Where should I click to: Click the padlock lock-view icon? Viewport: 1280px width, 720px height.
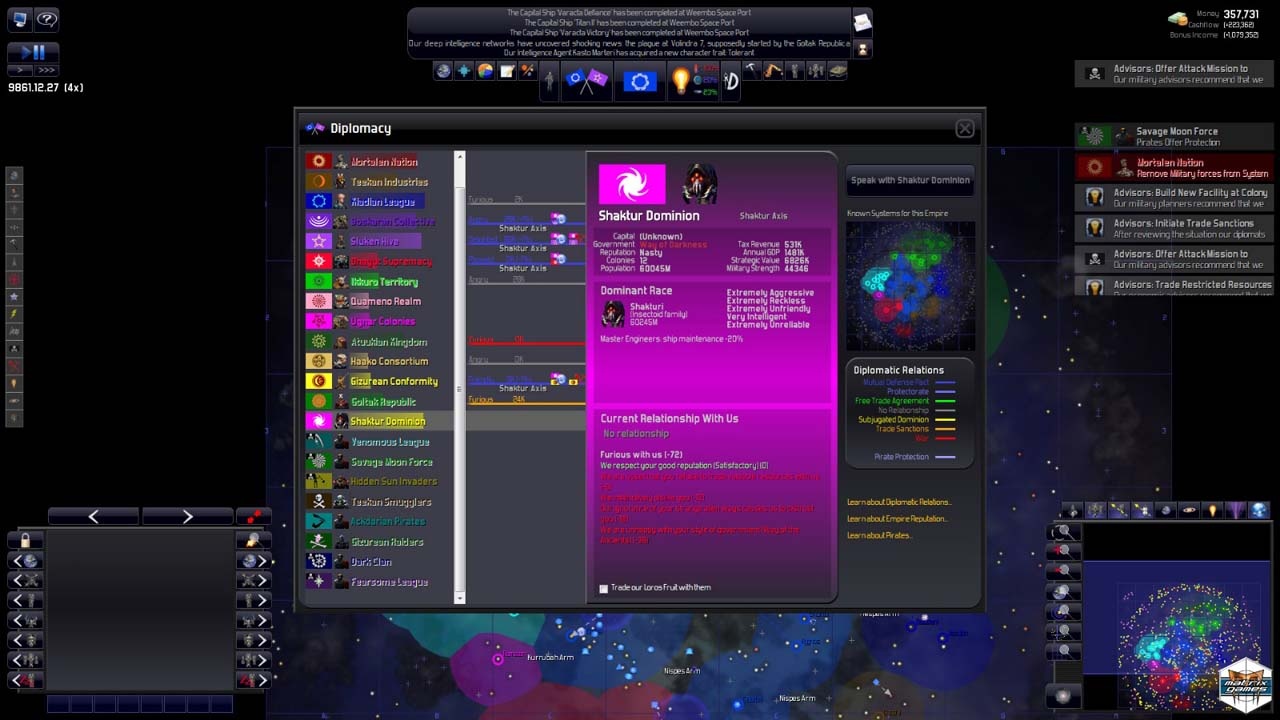pyautogui.click(x=25, y=540)
